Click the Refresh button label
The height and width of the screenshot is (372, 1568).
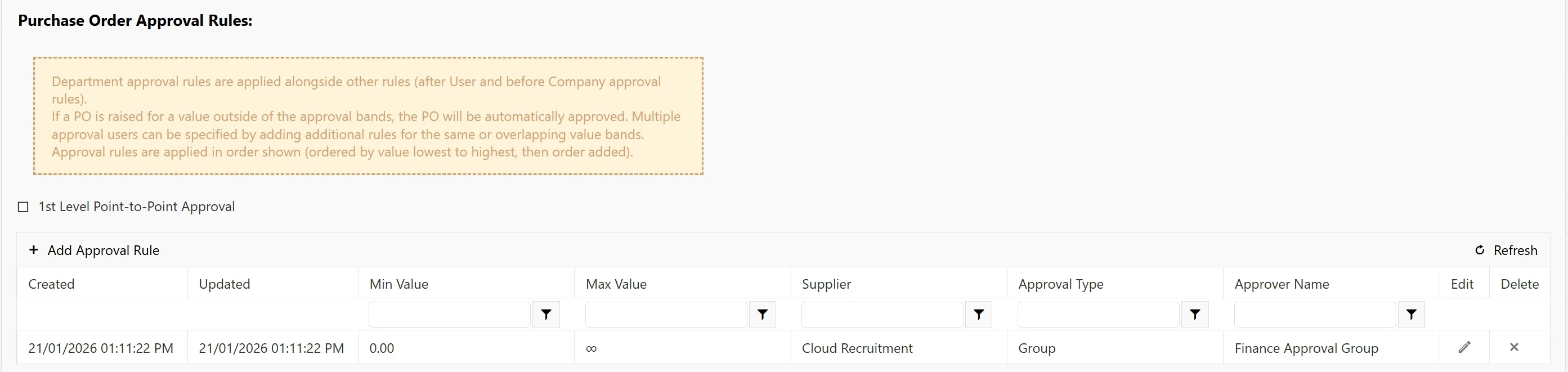[x=1515, y=250]
